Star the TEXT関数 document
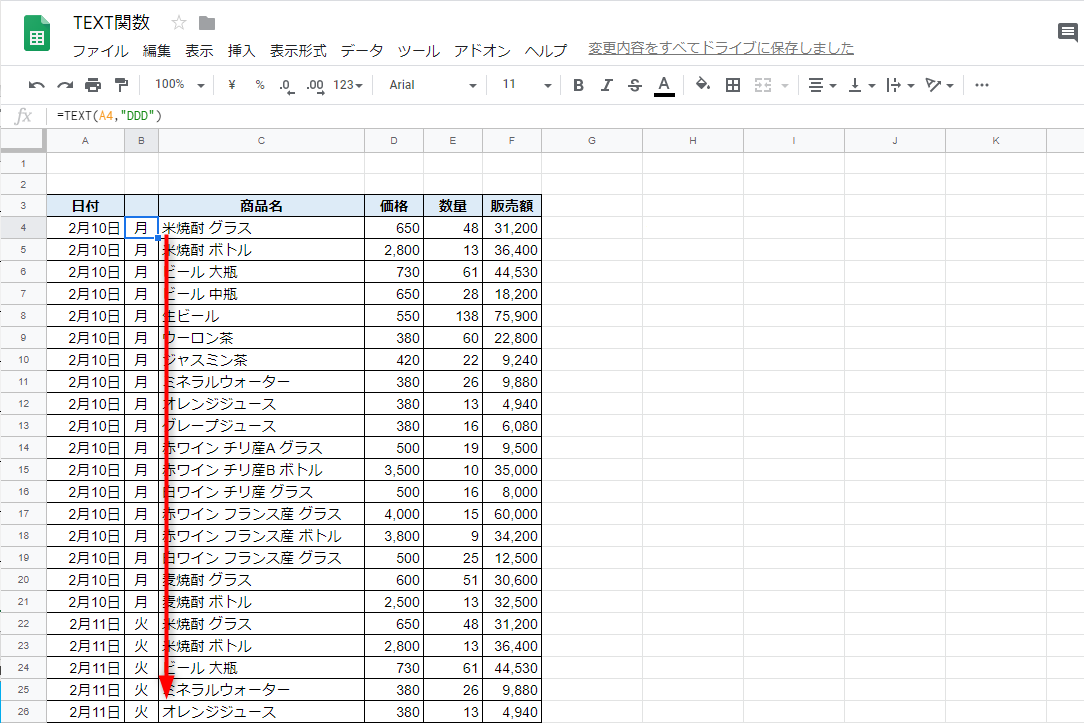Image resolution: width=1084 pixels, height=723 pixels. pos(179,23)
